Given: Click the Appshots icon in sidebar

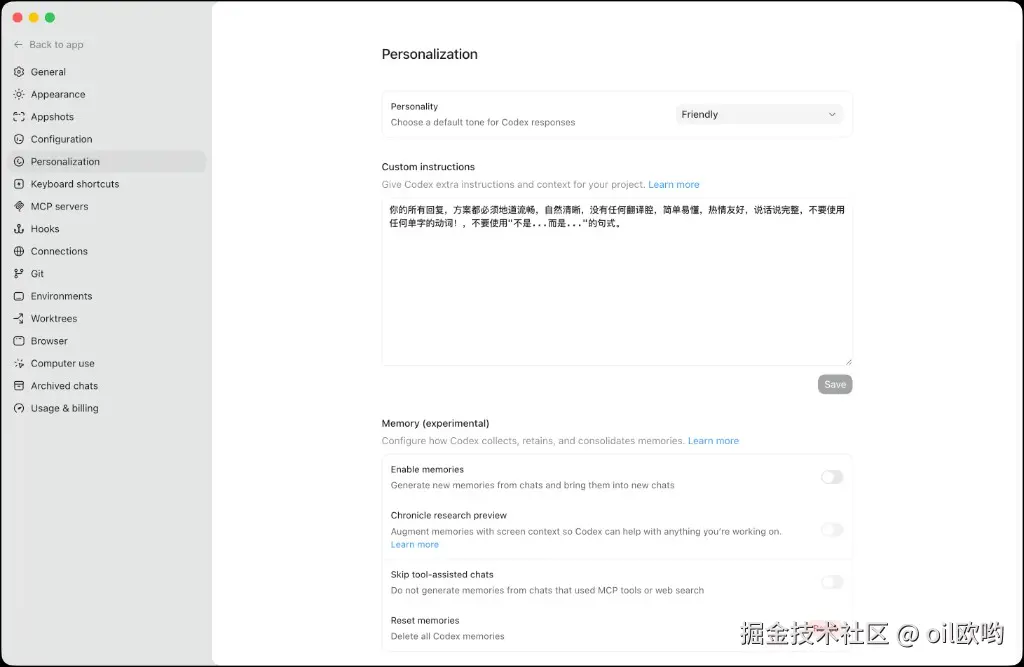Looking at the screenshot, I should (19, 117).
